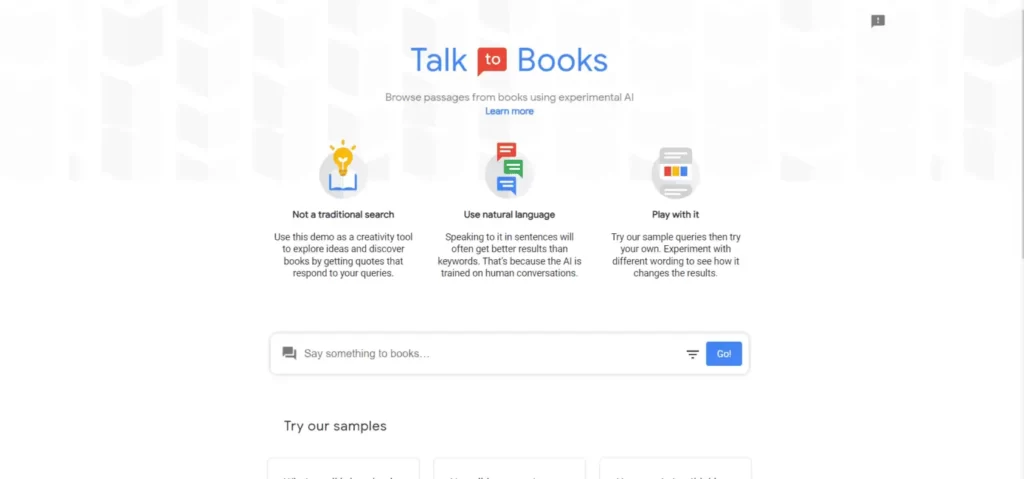Select the 'Not a traditional search' heading
1024x479 pixels.
(344, 214)
